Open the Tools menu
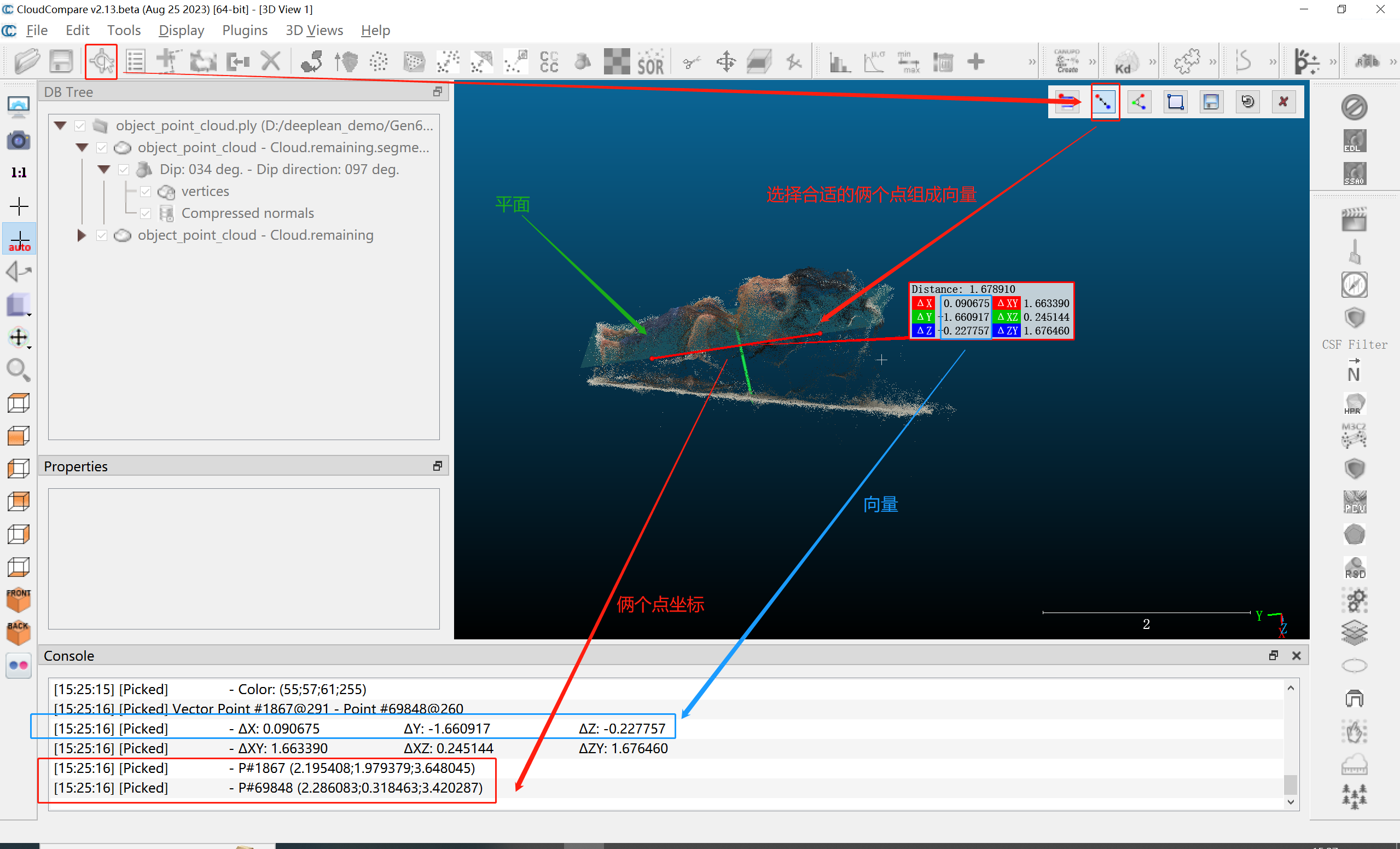This screenshot has width=1400, height=849. click(x=124, y=30)
